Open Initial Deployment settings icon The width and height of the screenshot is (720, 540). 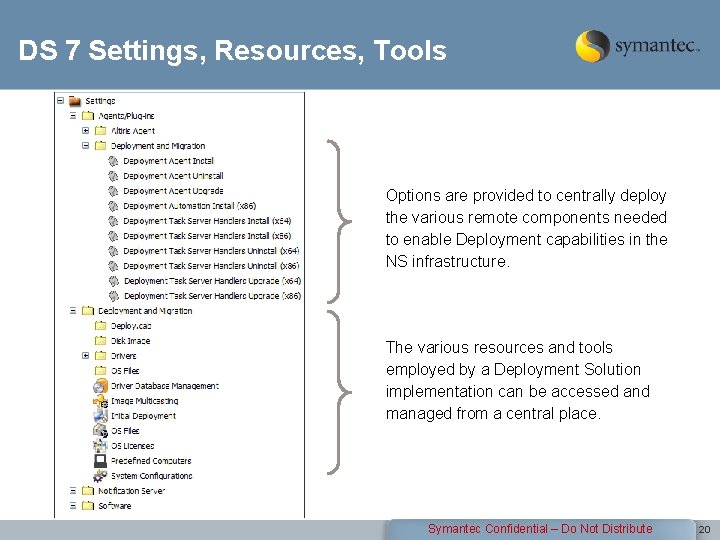pyautogui.click(x=100, y=416)
